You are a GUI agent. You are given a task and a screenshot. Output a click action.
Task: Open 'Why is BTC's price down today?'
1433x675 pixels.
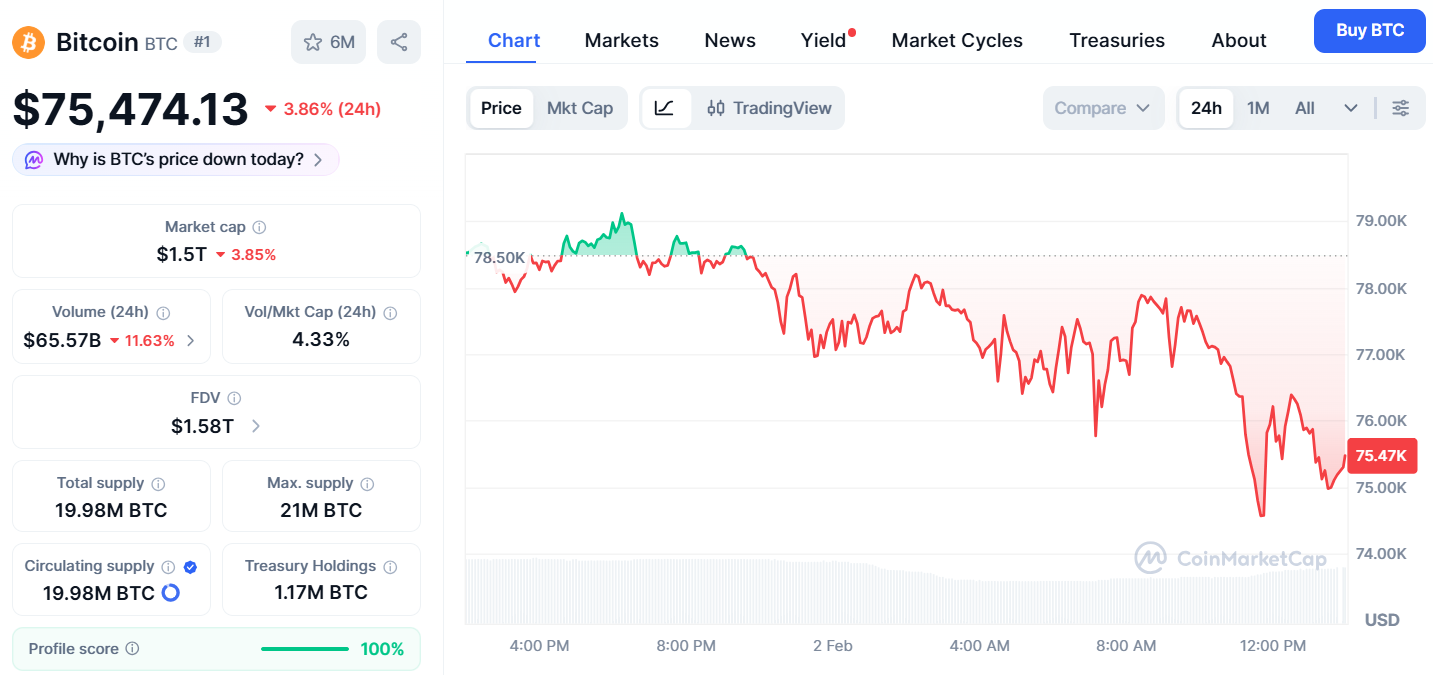point(176,160)
